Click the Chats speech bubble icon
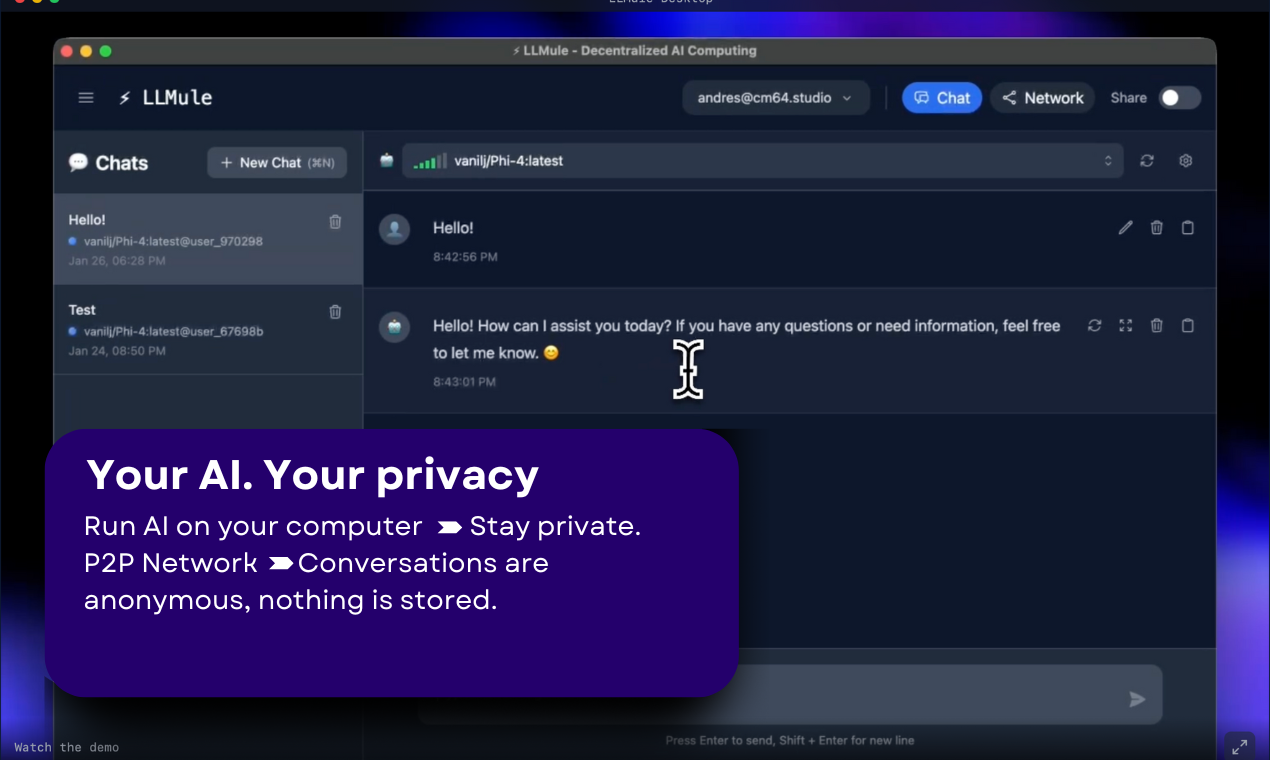 pyautogui.click(x=78, y=162)
